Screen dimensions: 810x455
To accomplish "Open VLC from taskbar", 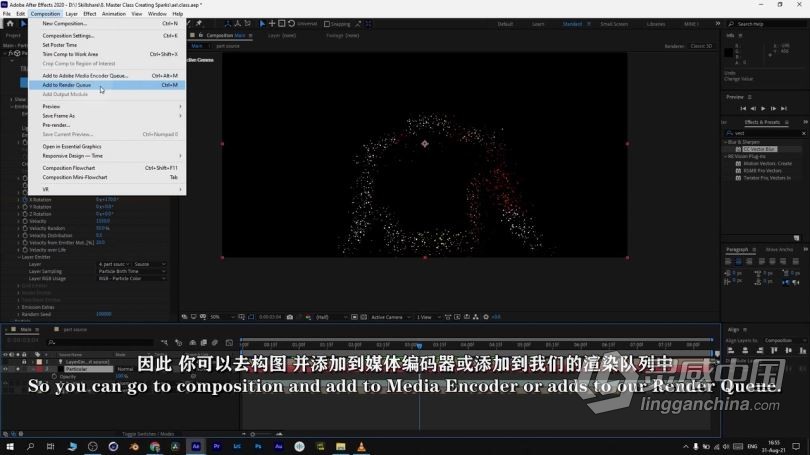I will [361, 446].
